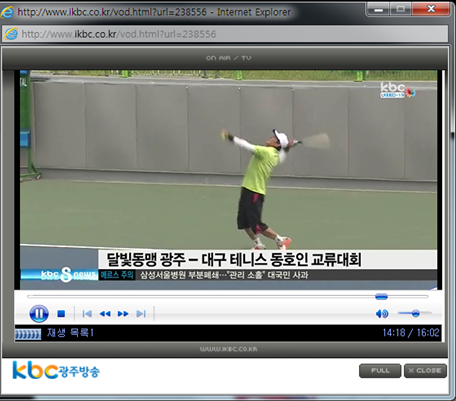Click the CLOSE button below the player
Screen dimensions: 456x401
pyautogui.click(x=425, y=371)
